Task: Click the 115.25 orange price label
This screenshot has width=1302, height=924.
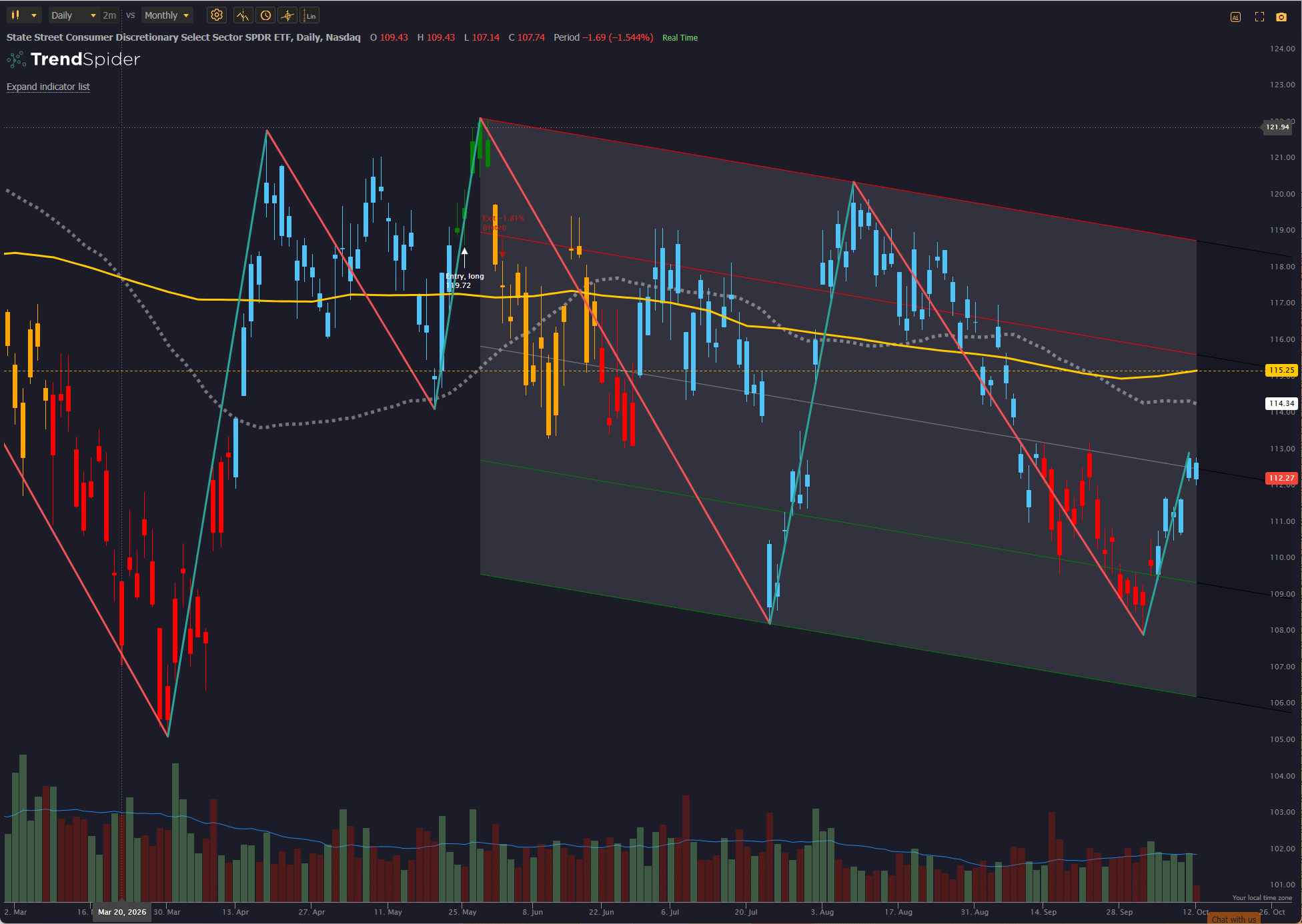Action: click(1281, 369)
